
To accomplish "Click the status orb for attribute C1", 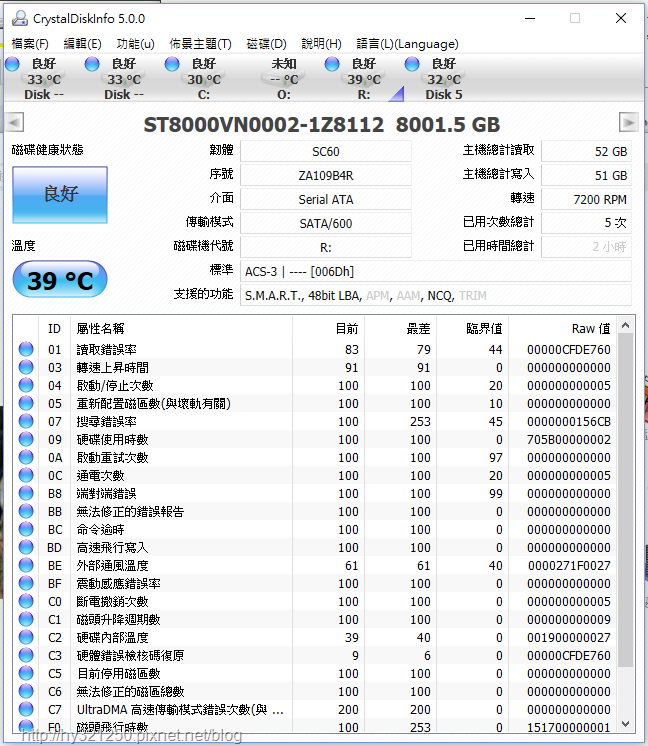I will (x=26, y=619).
